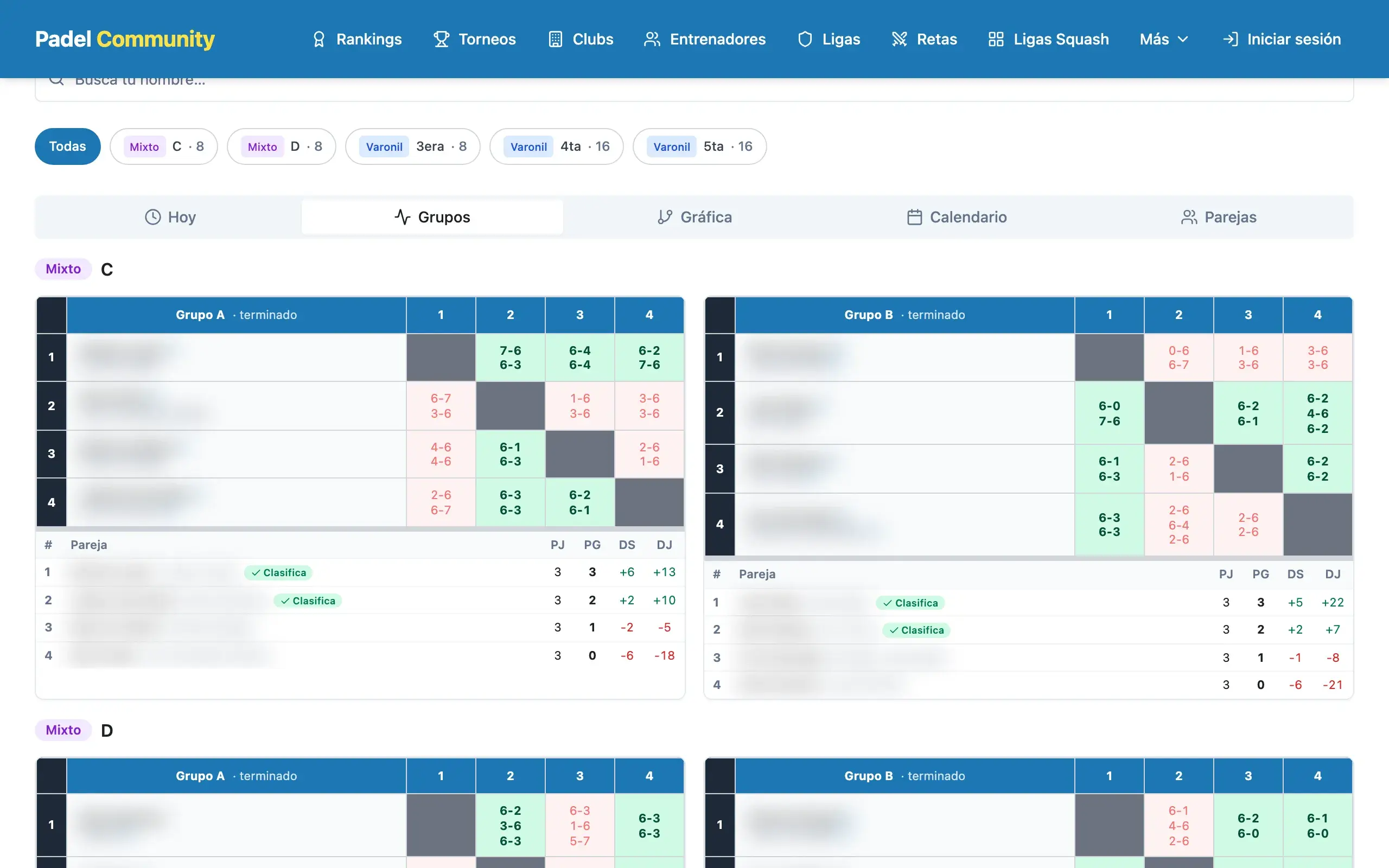Filter by Mixto C category
The width and height of the screenshot is (1389, 868).
pyautogui.click(x=164, y=146)
